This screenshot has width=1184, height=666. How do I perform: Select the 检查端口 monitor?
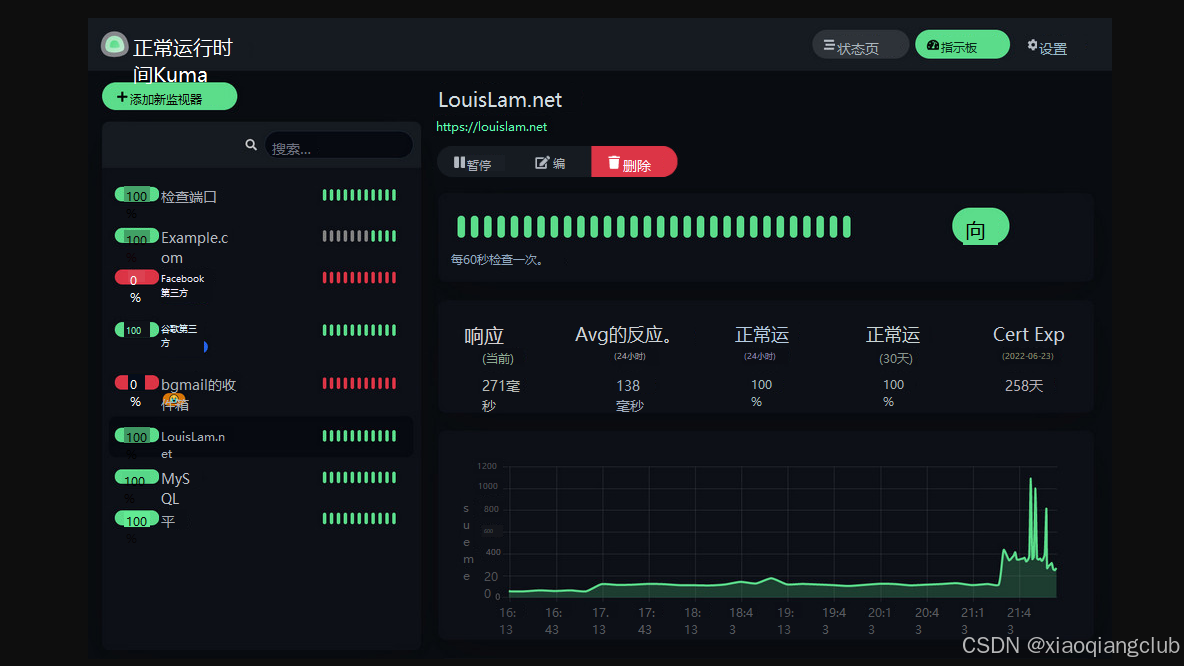261,196
